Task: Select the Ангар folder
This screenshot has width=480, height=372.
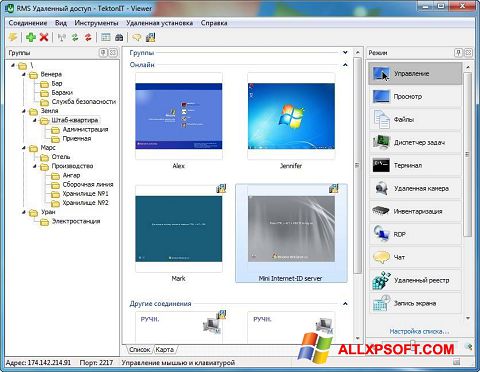Action: 71,175
